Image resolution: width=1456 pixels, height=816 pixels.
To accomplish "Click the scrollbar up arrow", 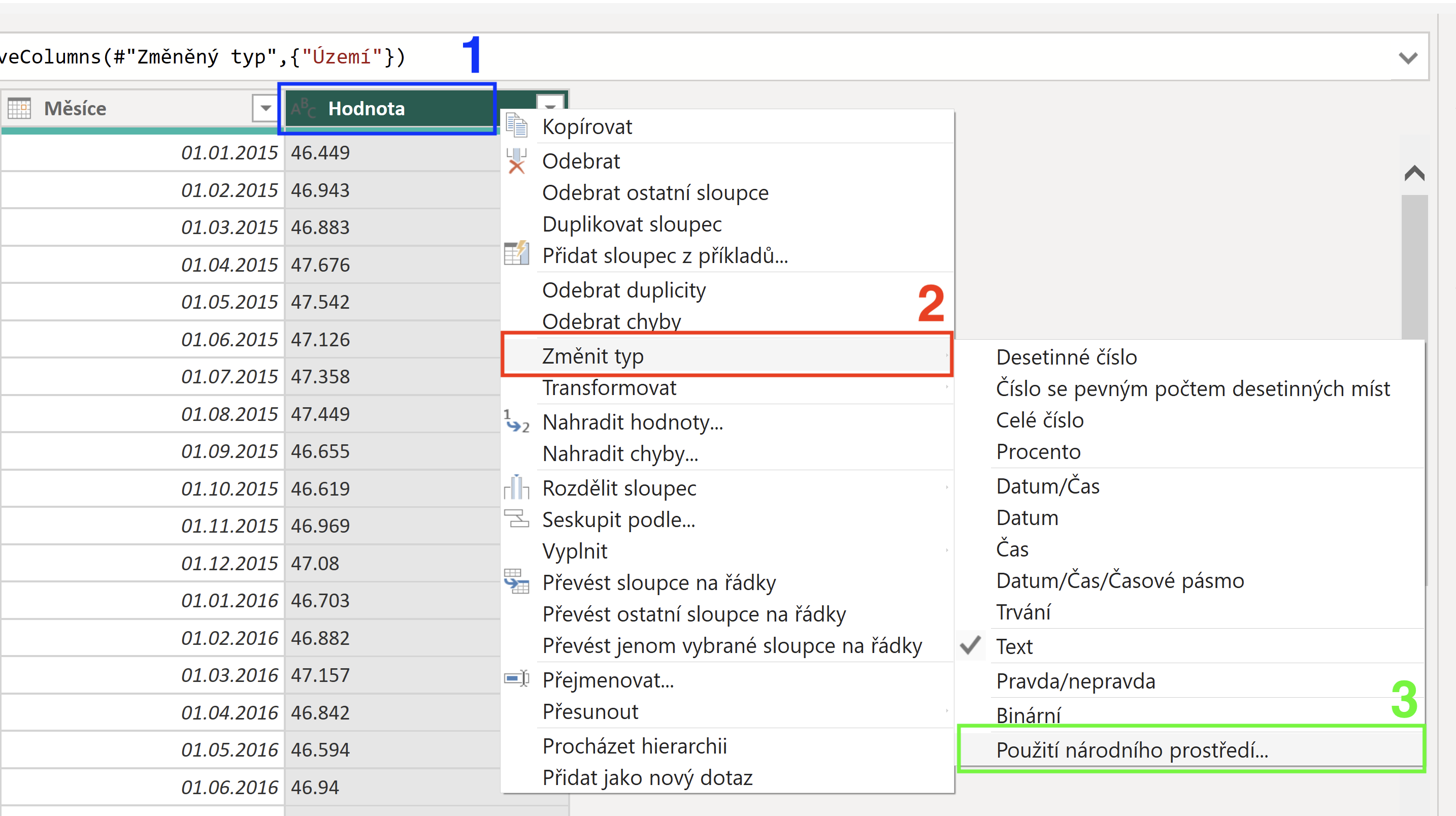I will (x=1413, y=173).
